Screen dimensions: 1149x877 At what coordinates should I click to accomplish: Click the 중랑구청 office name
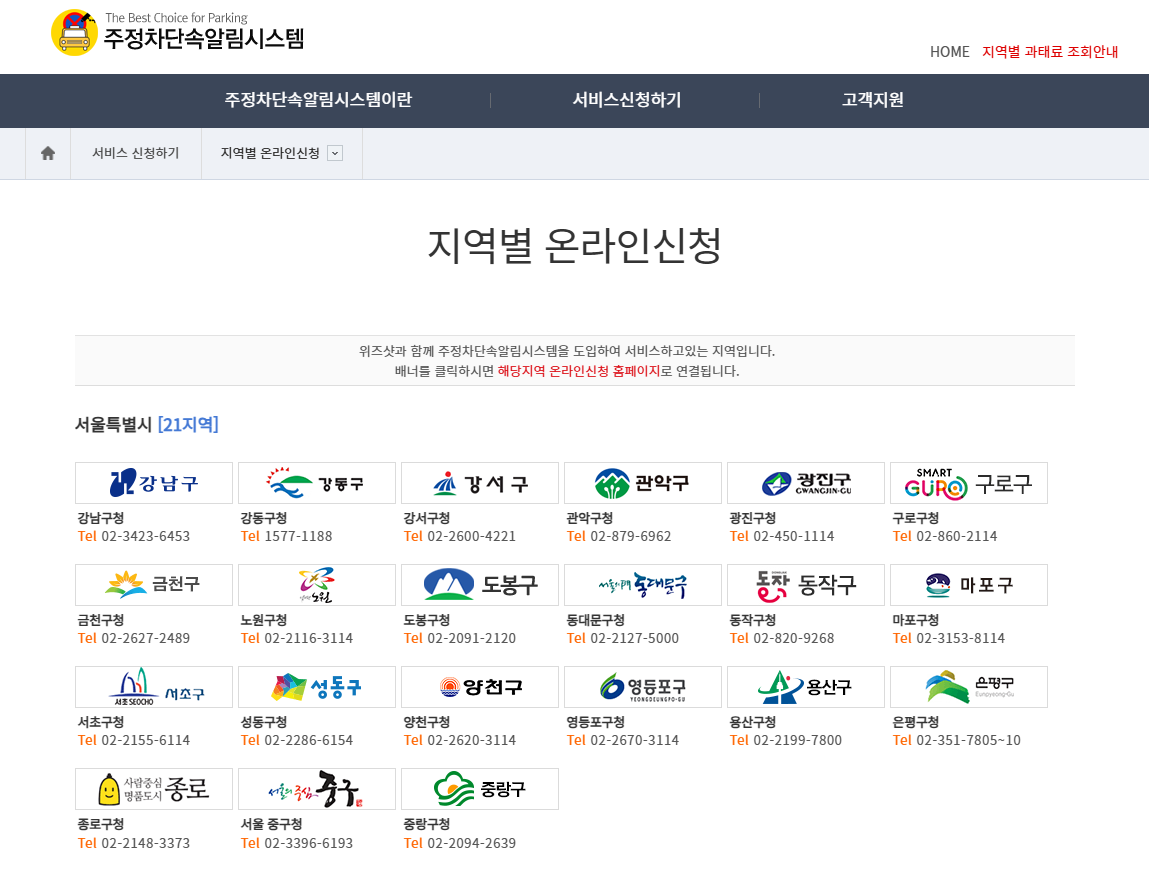click(426, 824)
